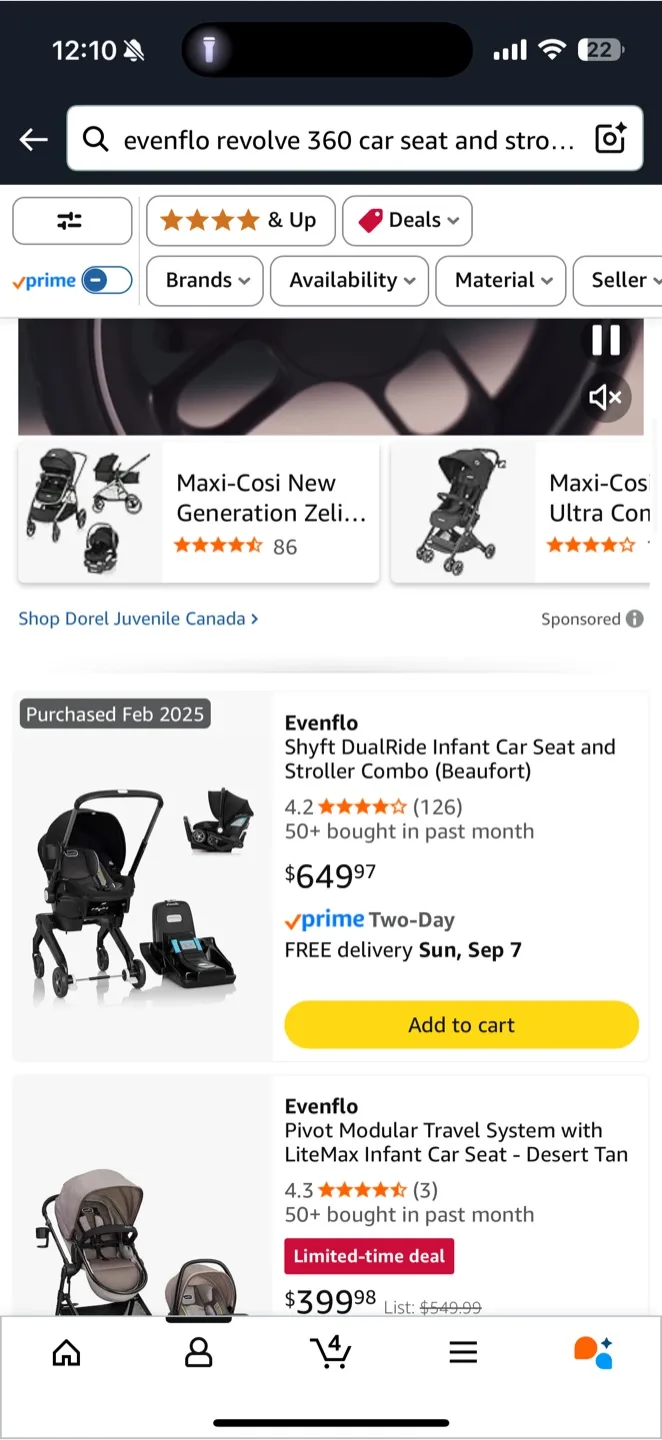Open the shopping cart icon
The image size is (662, 1440).
(330, 1352)
